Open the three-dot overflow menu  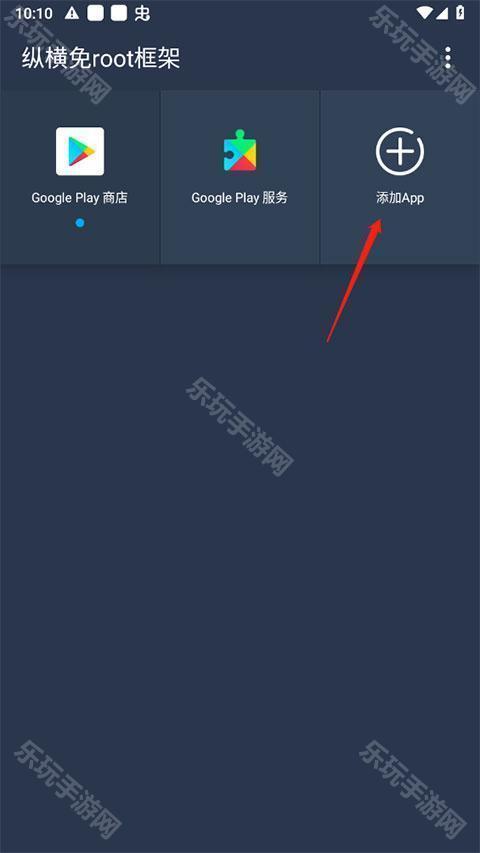pyautogui.click(x=447, y=58)
